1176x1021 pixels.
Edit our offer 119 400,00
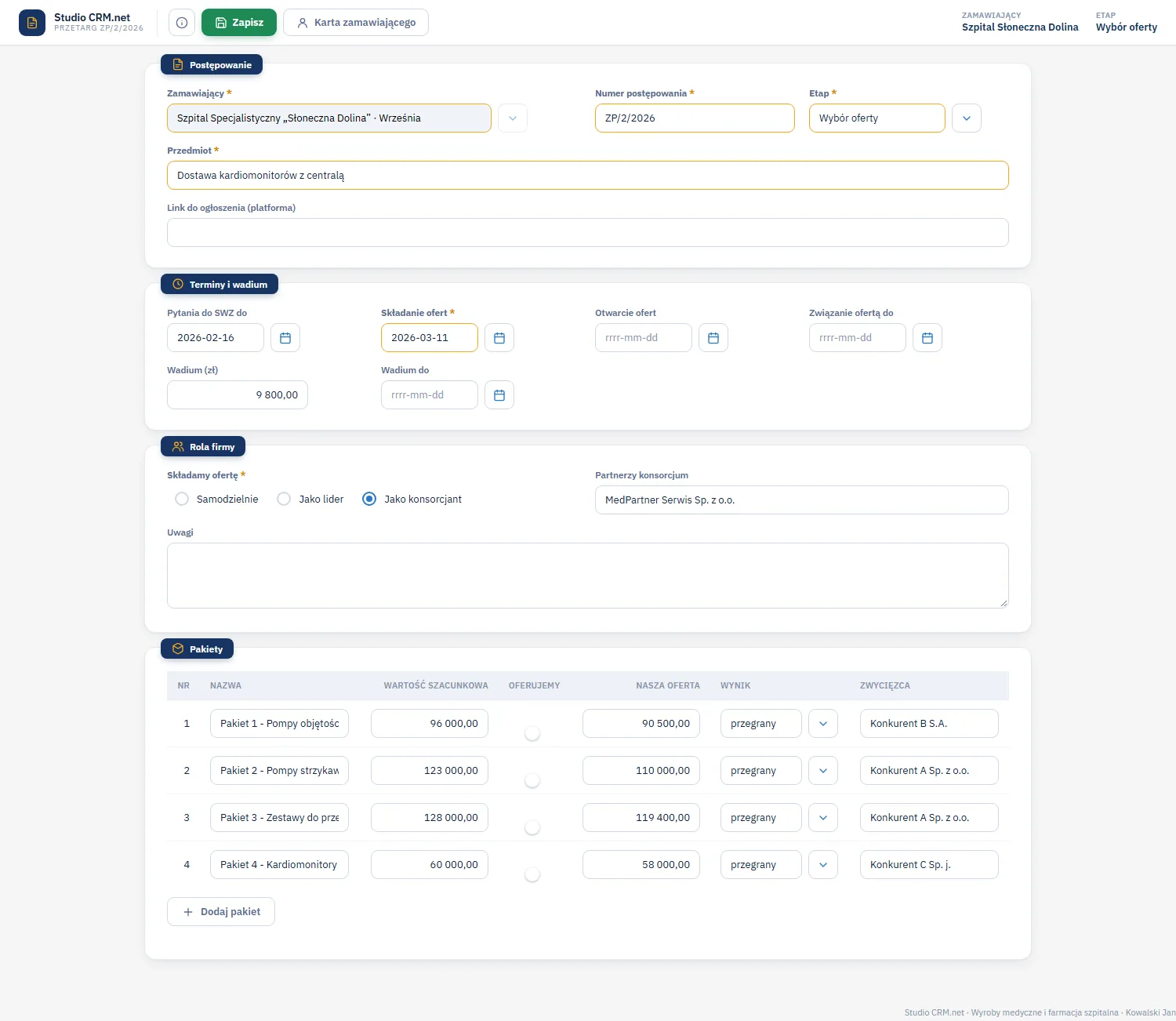pos(641,818)
